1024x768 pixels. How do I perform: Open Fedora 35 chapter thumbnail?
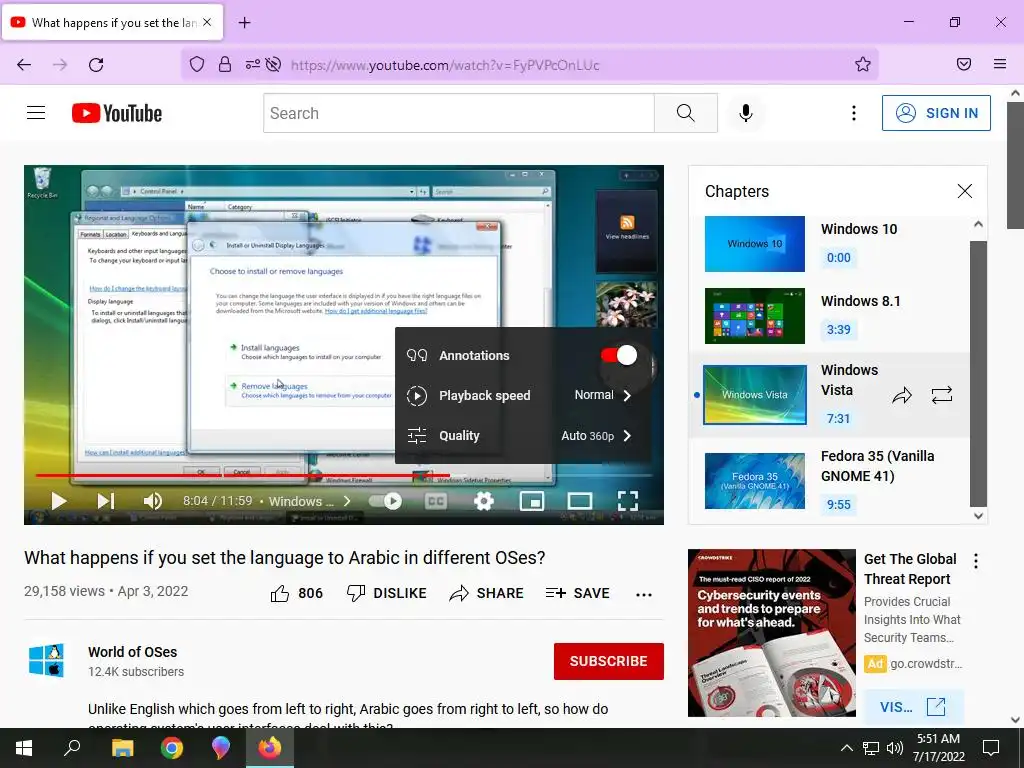755,481
